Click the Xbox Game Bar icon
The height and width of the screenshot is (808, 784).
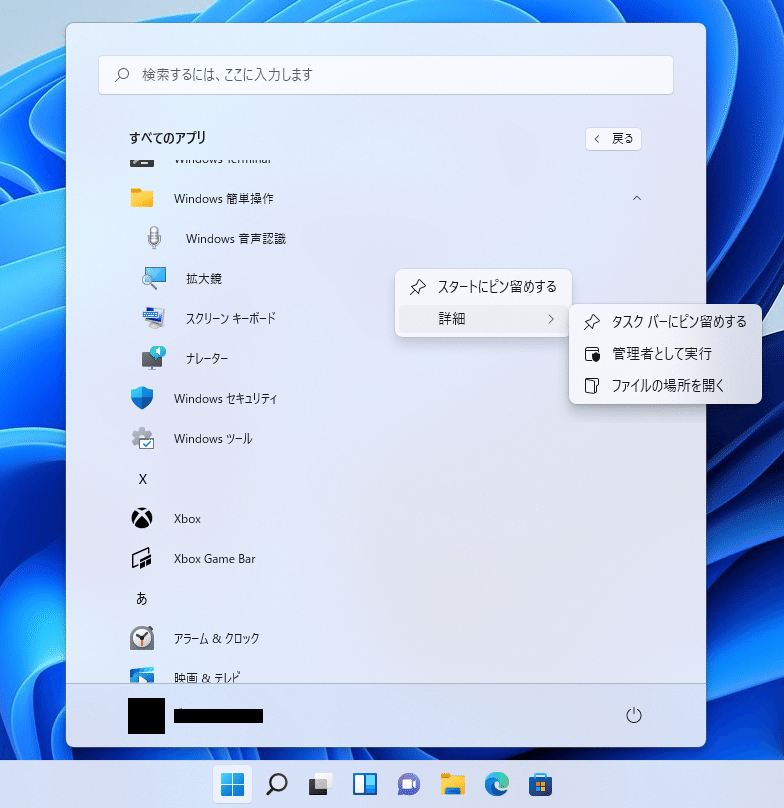coord(142,558)
